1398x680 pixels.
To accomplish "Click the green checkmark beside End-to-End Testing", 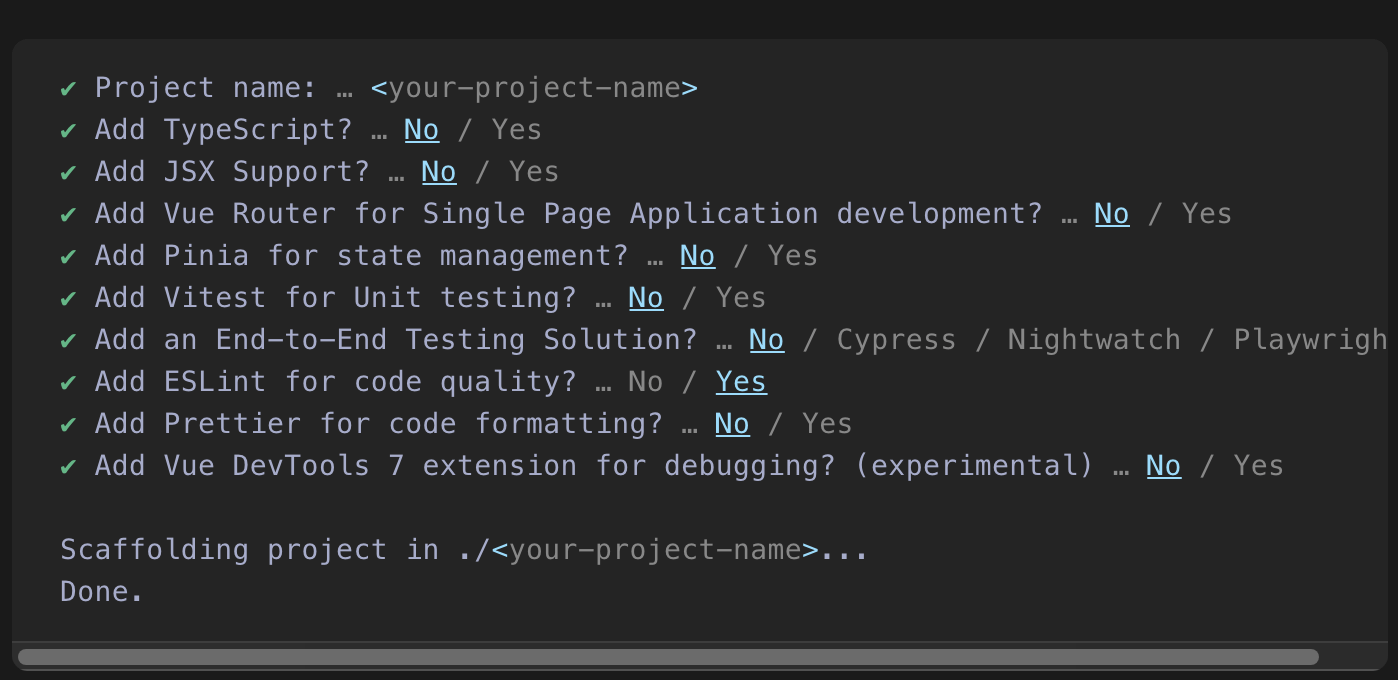I will (68, 341).
